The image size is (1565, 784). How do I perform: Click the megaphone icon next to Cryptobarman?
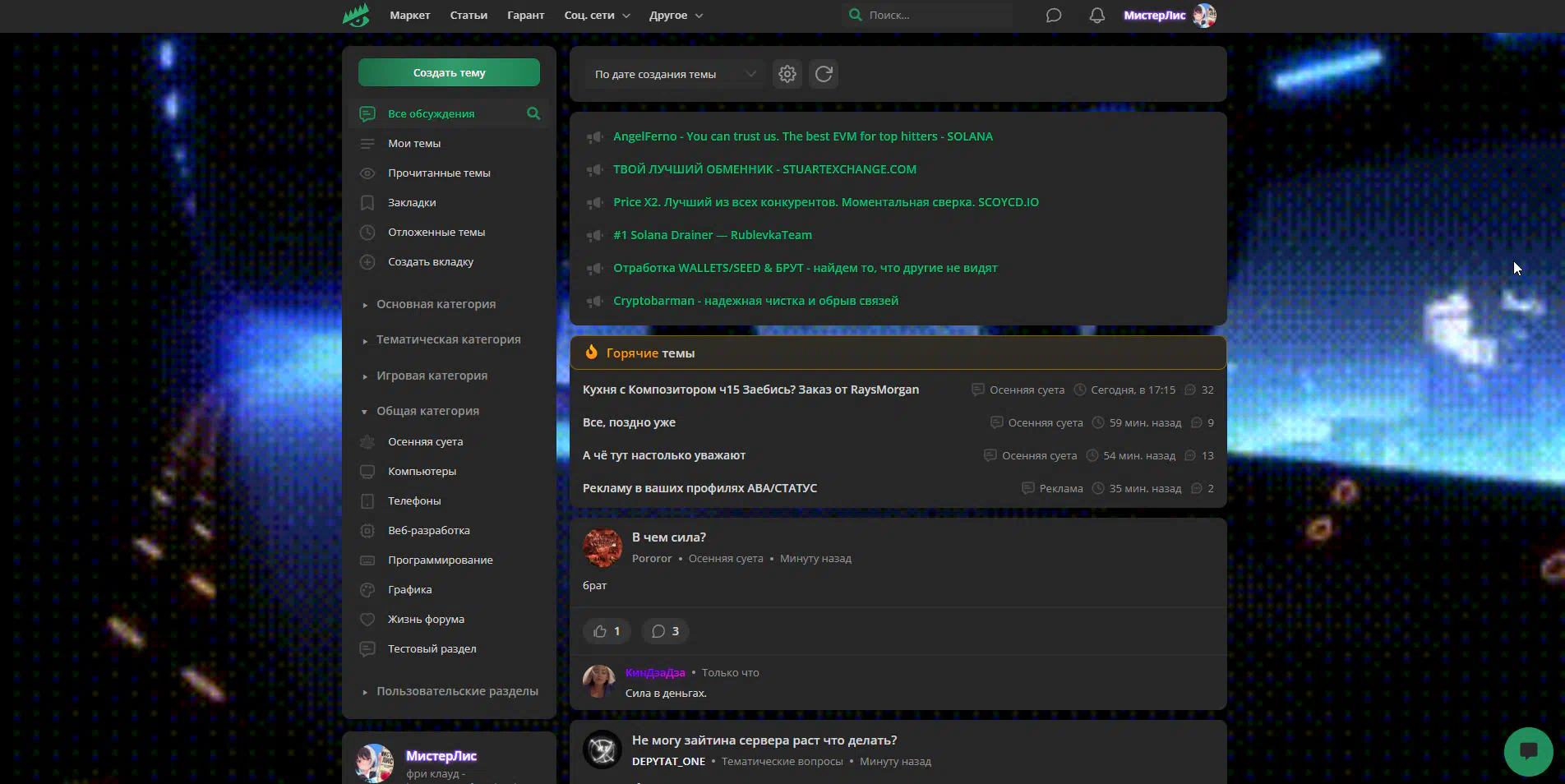(594, 302)
